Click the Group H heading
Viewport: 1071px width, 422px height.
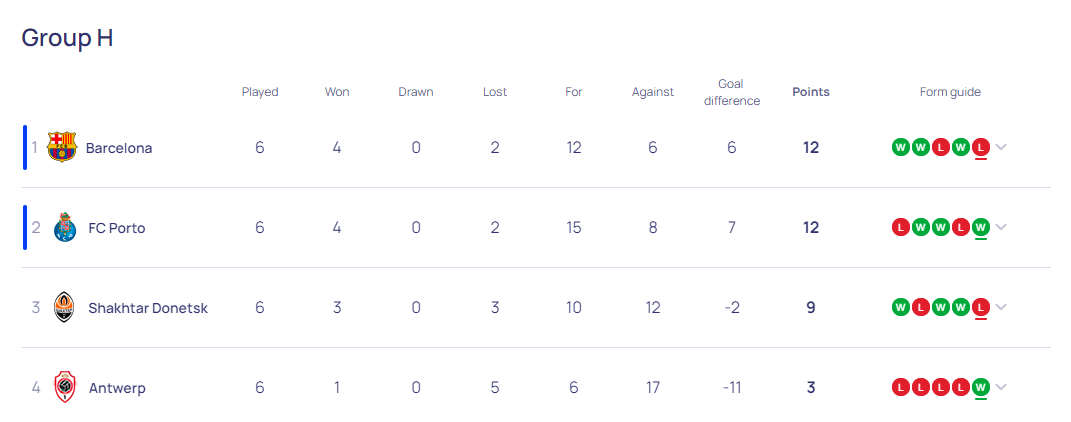[x=67, y=38]
